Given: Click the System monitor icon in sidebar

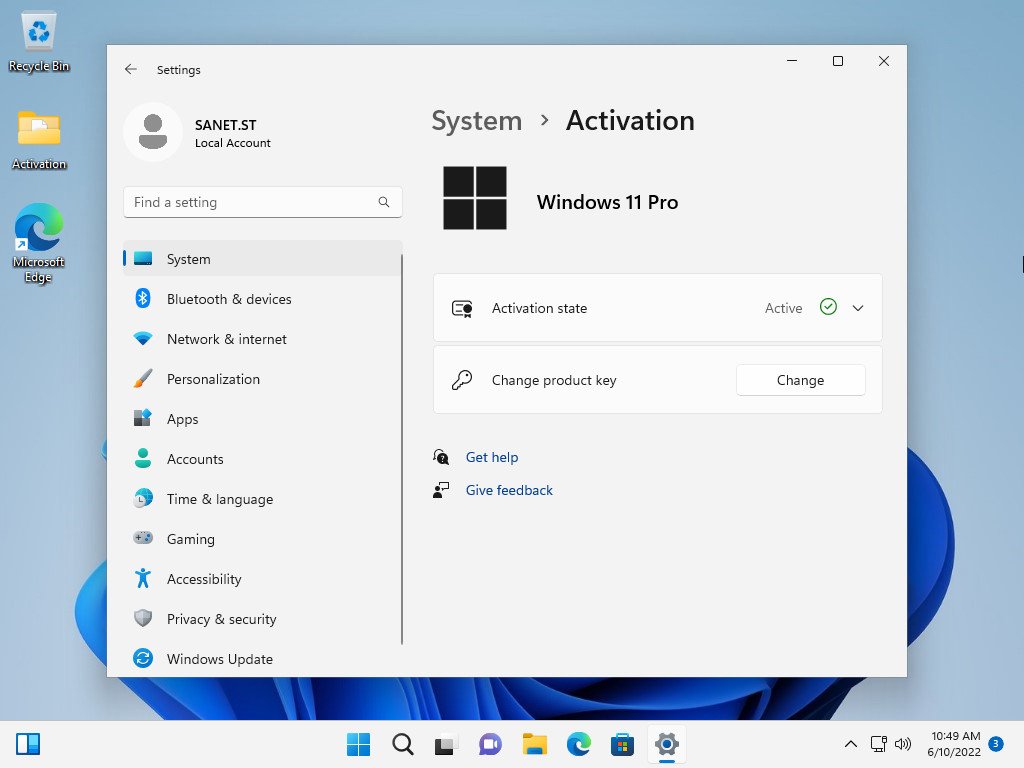Looking at the screenshot, I should pyautogui.click(x=143, y=259).
